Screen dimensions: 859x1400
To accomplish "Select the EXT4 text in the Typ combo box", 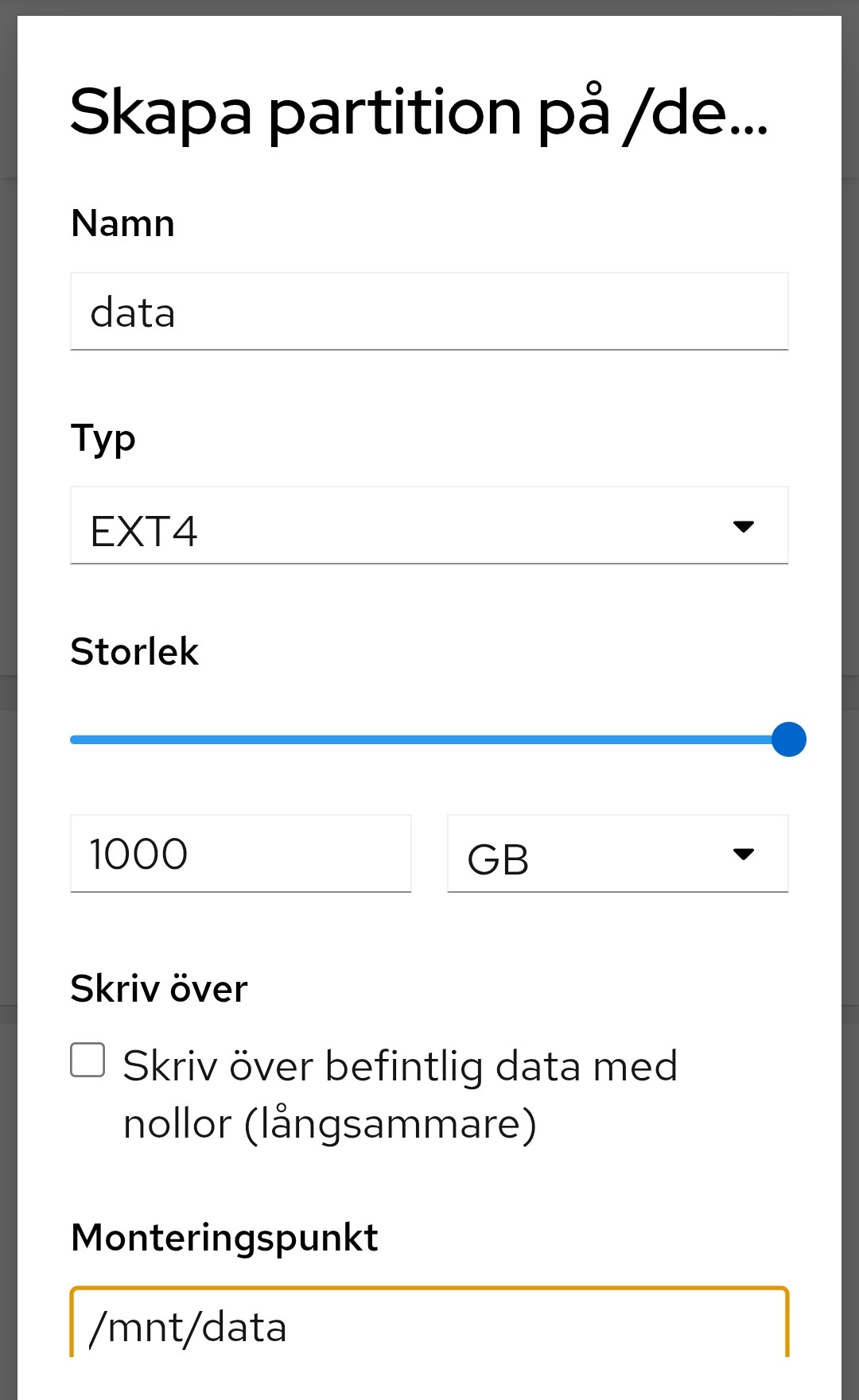I will click(x=144, y=531).
